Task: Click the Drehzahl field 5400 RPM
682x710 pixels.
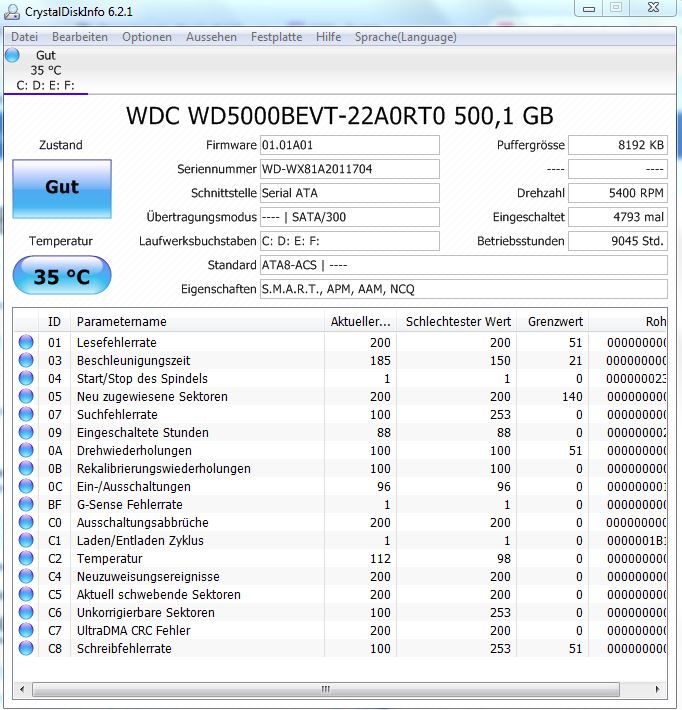Action: point(618,193)
